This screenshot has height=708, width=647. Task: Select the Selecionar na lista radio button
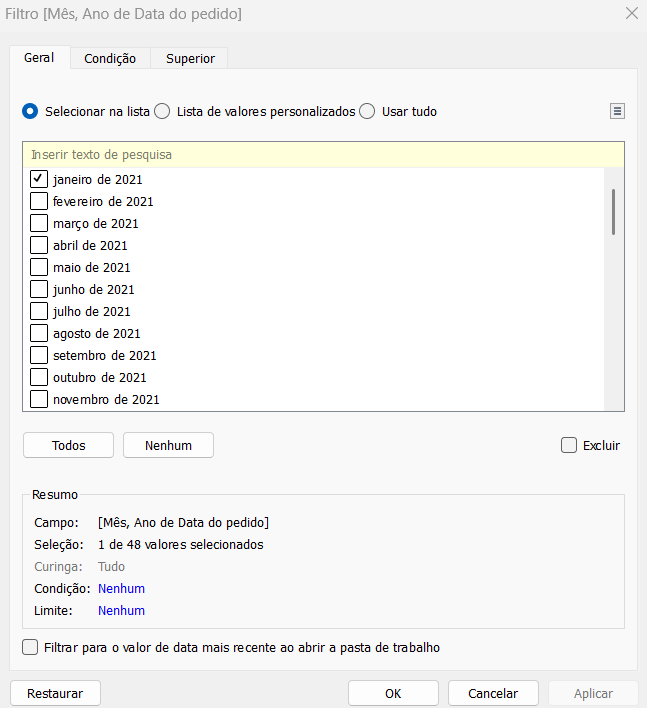point(30,112)
